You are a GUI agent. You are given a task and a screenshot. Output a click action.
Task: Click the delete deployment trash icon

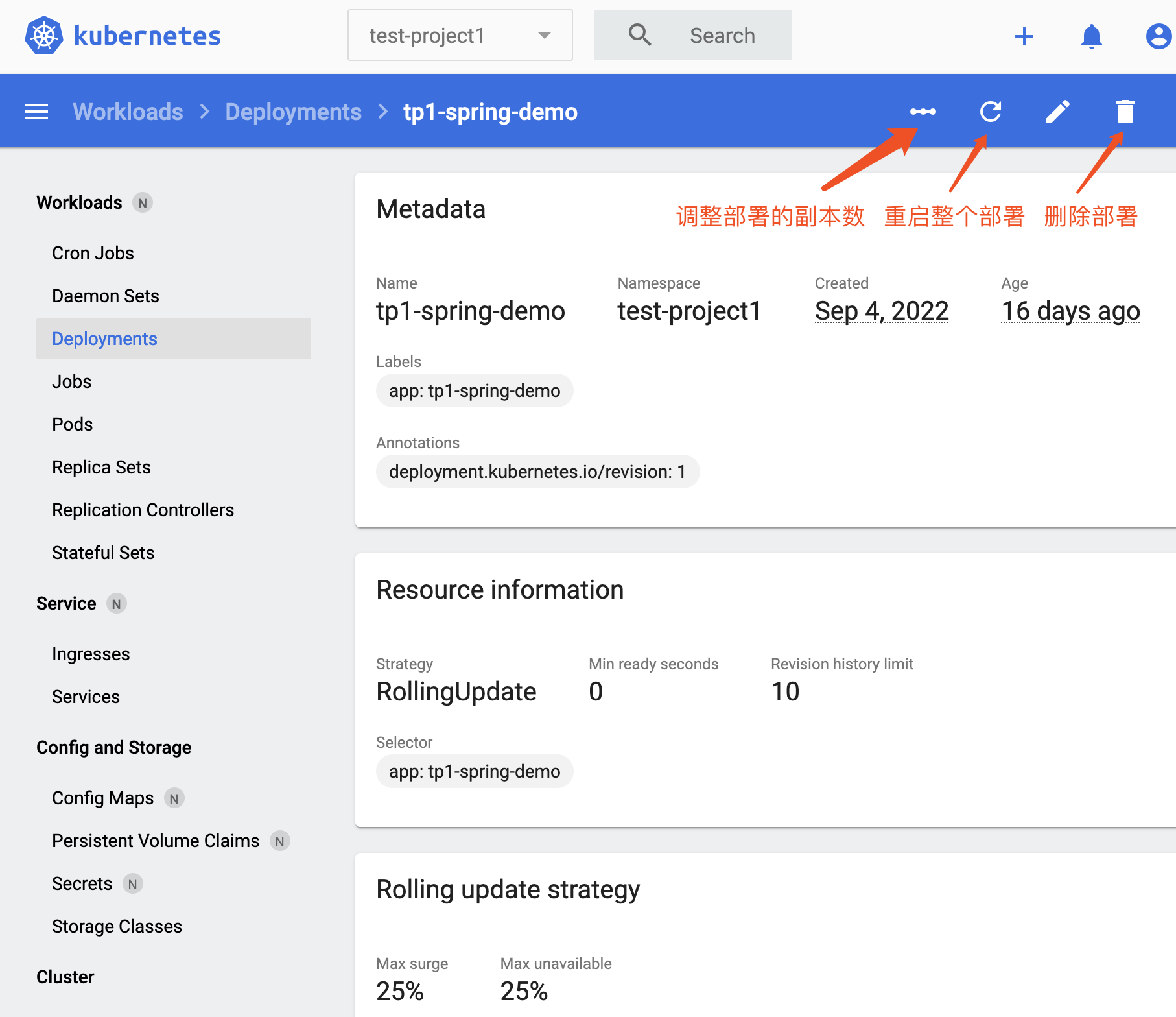(x=1125, y=111)
